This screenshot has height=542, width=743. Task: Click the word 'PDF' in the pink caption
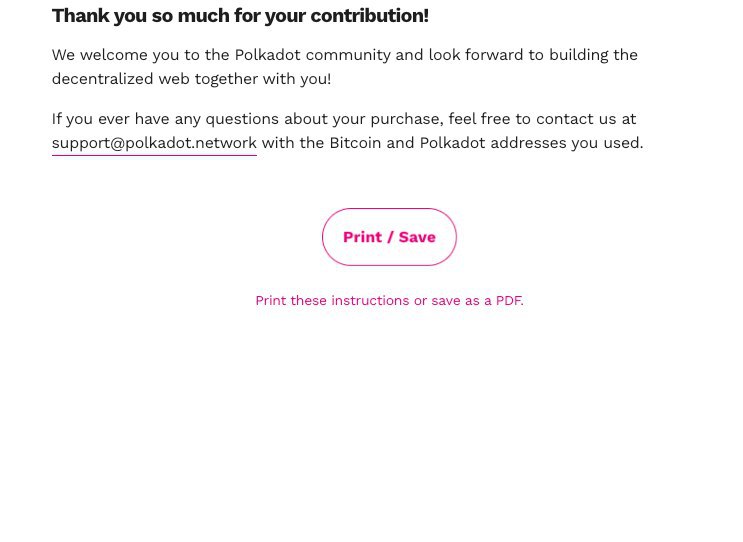coord(509,300)
